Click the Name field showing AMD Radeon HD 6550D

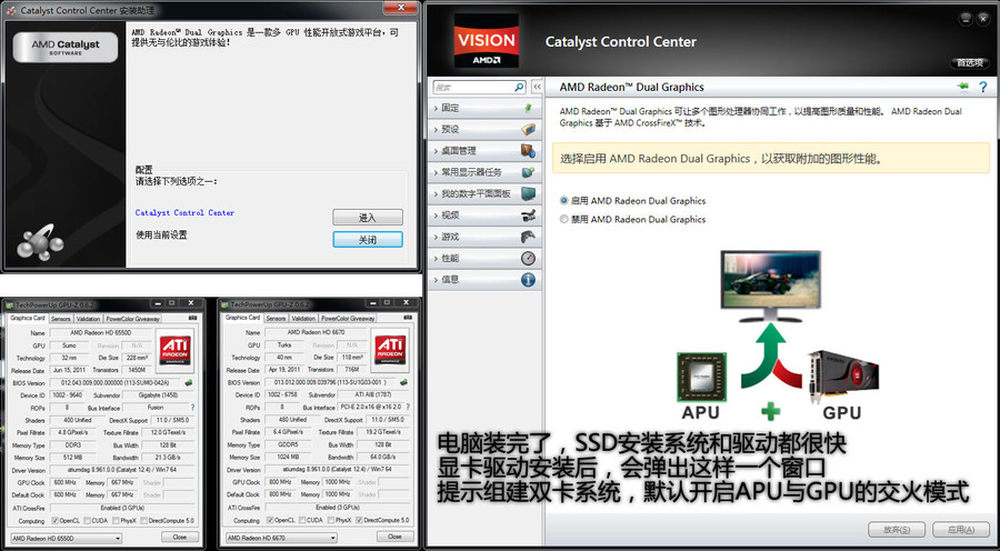[101, 333]
